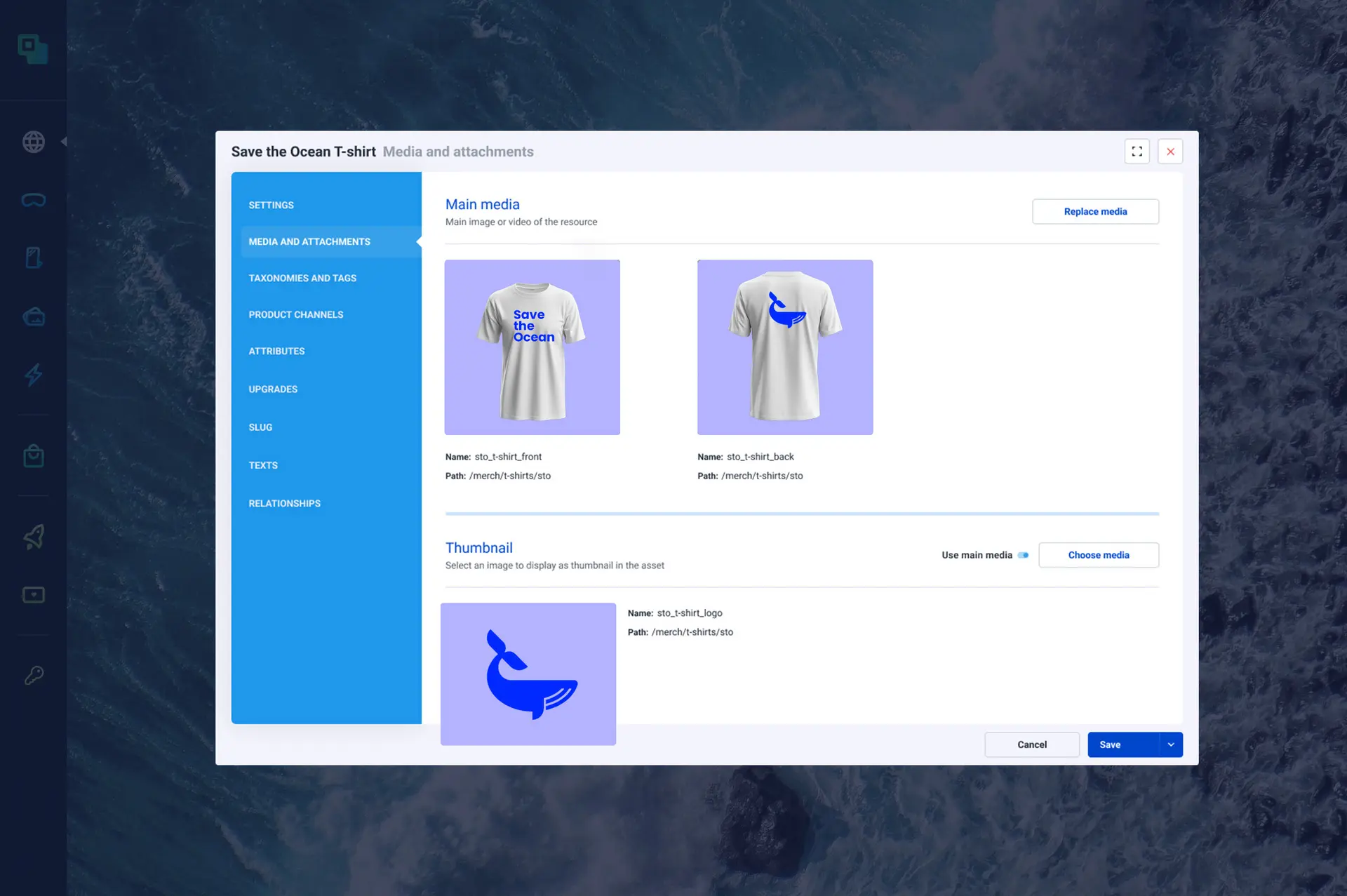The width and height of the screenshot is (1347, 896).
Task: Open the Settings section of the dialog
Action: [x=271, y=205]
